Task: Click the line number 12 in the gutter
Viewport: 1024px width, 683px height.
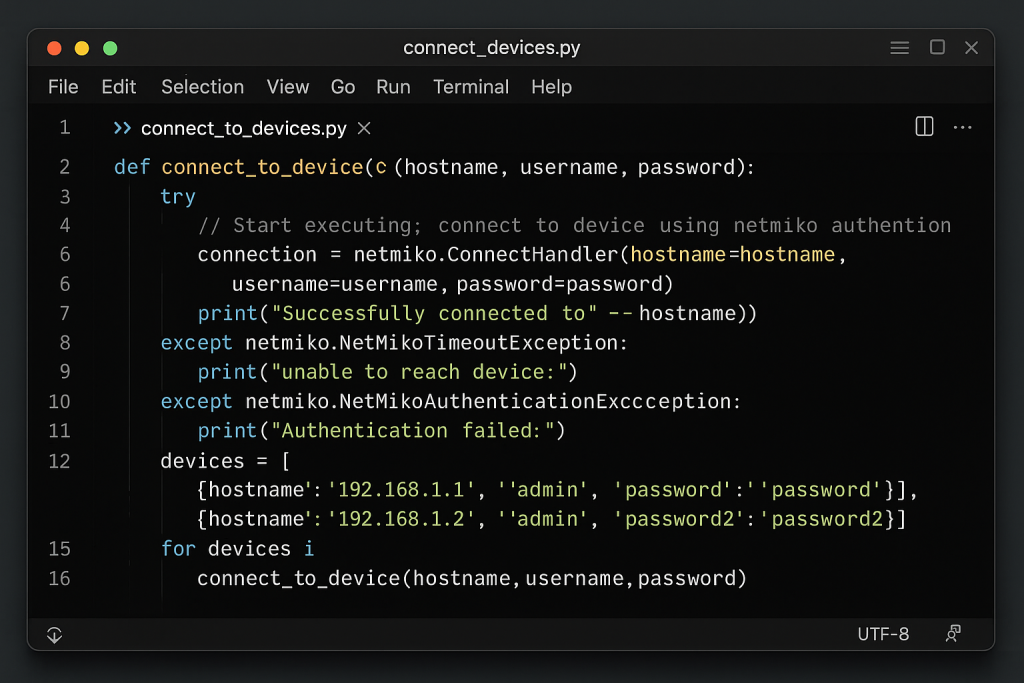Action: (x=60, y=461)
